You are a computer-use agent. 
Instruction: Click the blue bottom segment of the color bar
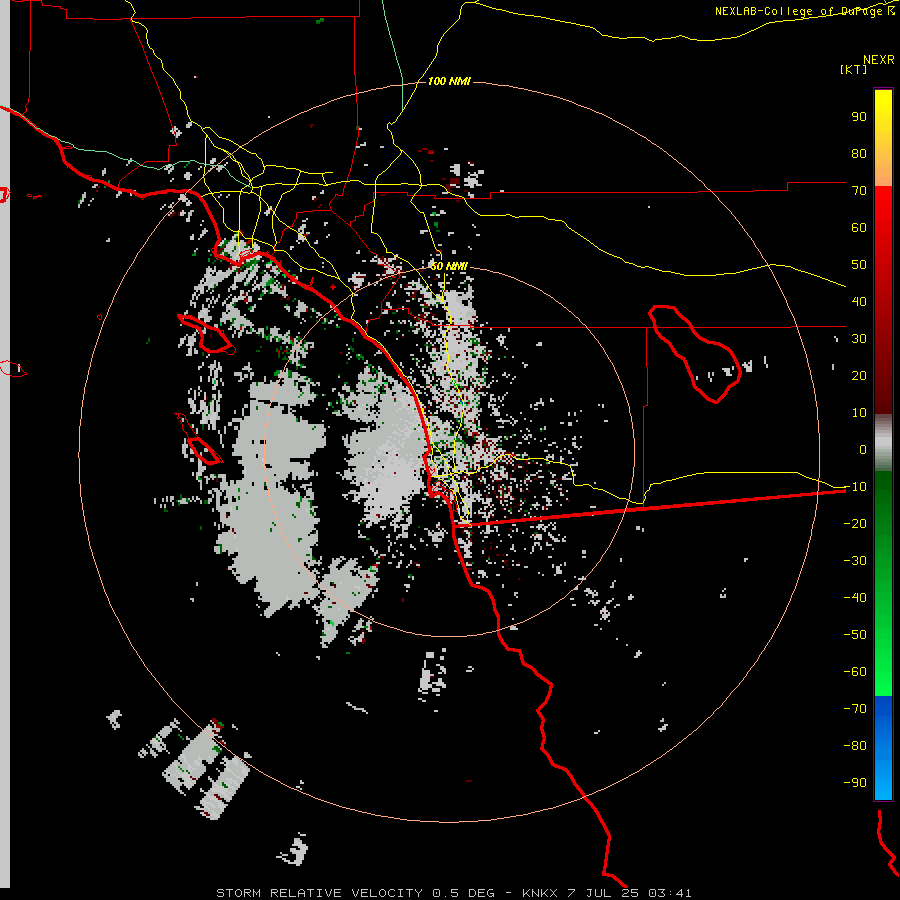click(883, 747)
